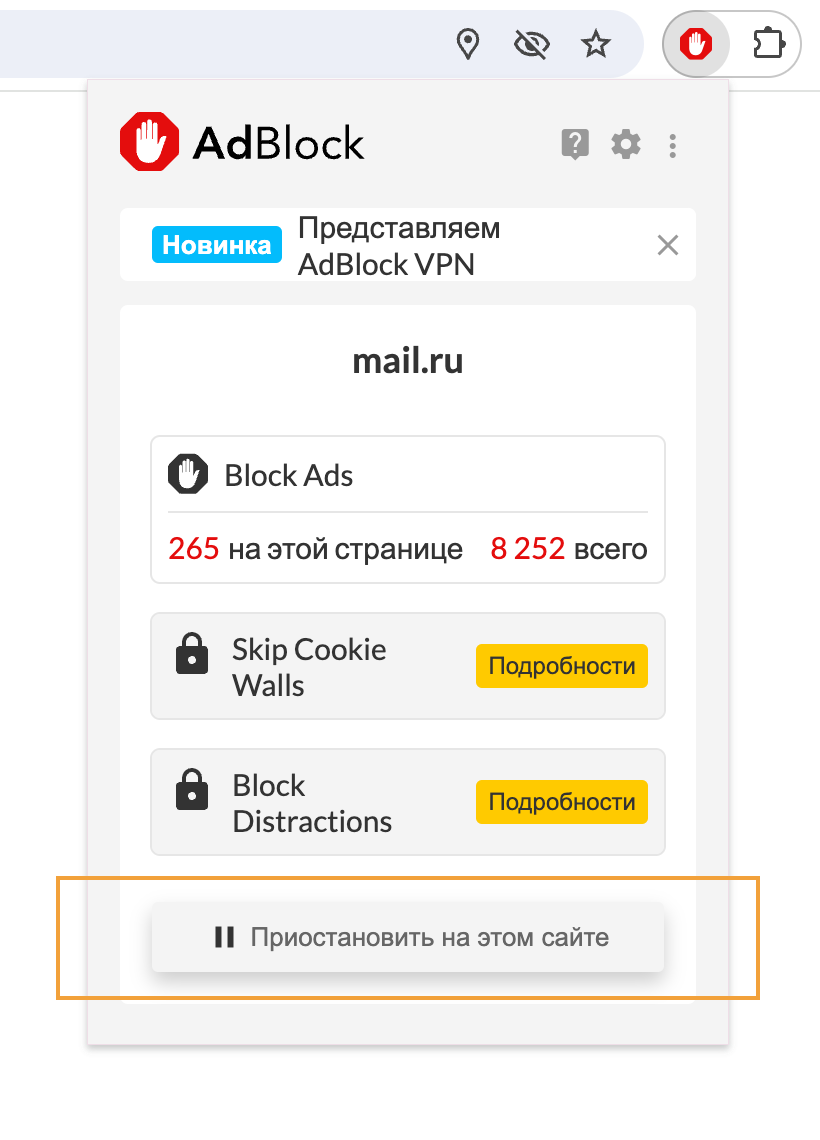Screen dimensions: 820x1140
Task: Open the browser extensions puzzle icon
Action: click(768, 44)
